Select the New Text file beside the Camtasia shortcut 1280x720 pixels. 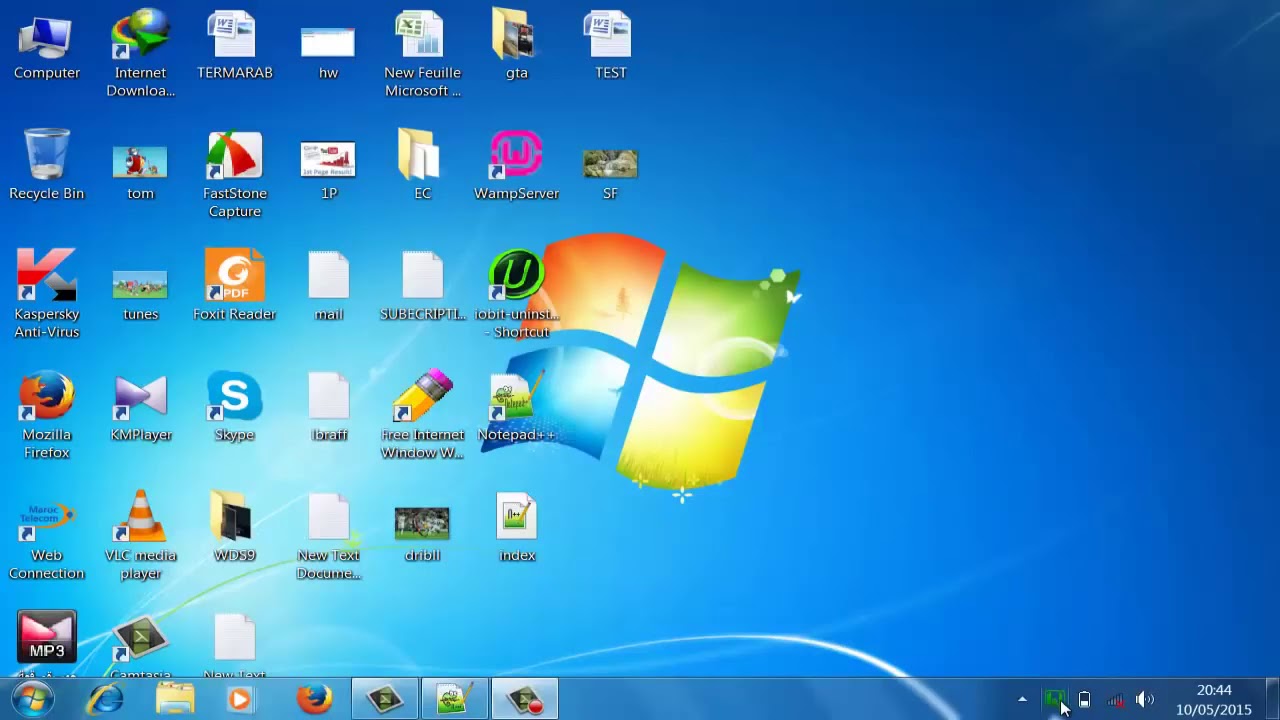point(235,646)
